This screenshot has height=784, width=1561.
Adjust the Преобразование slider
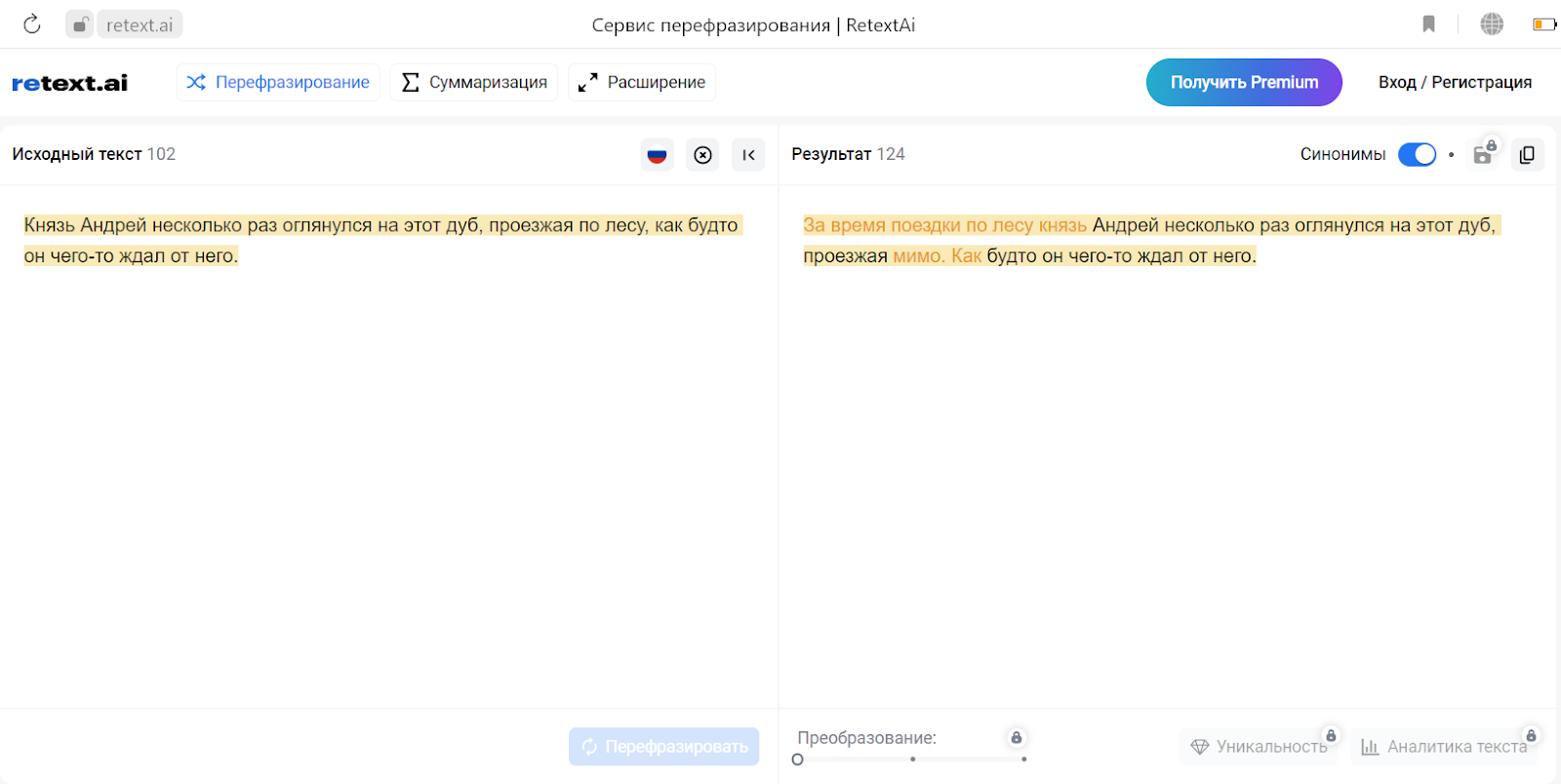(x=910, y=759)
